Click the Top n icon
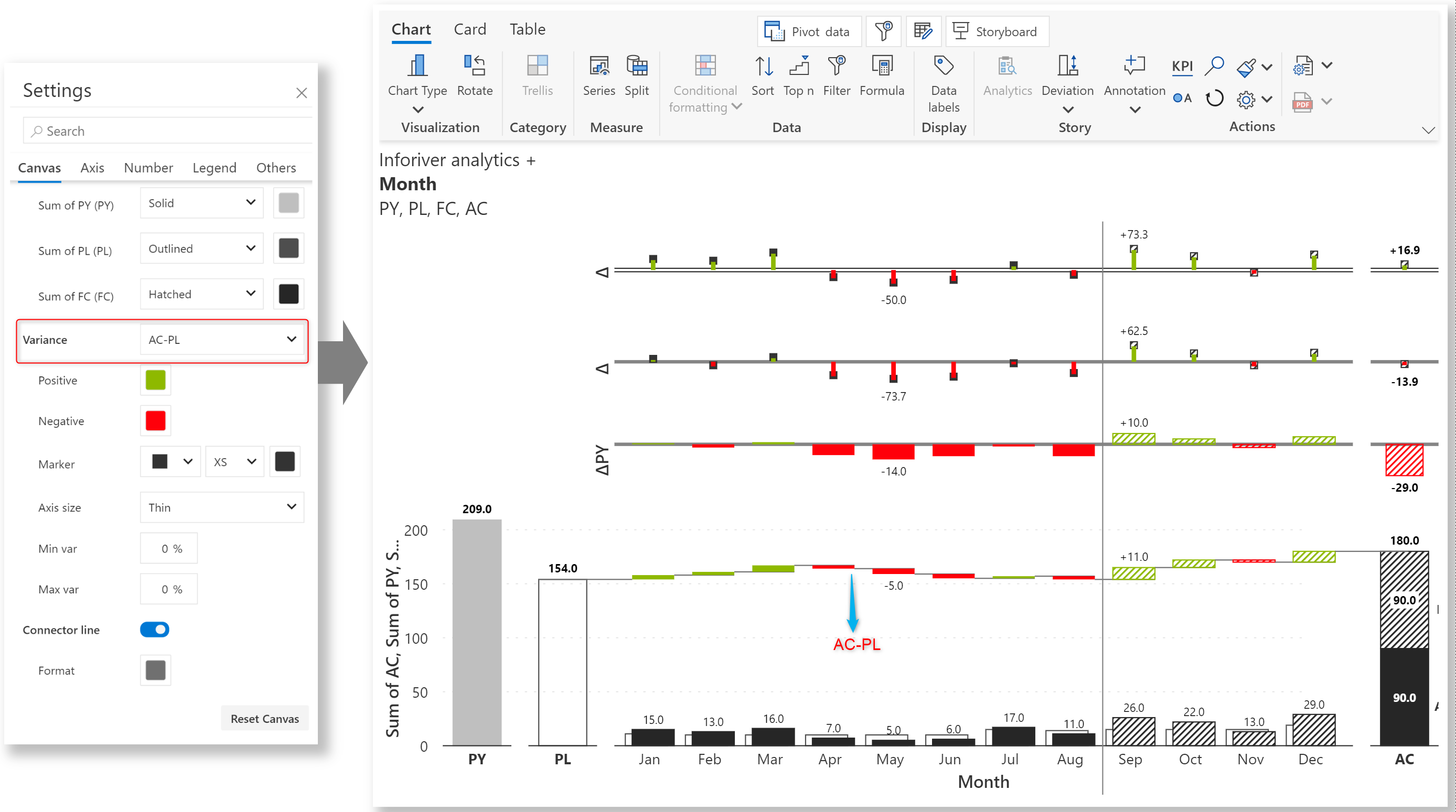Image resolution: width=1456 pixels, height=812 pixels. [x=799, y=66]
